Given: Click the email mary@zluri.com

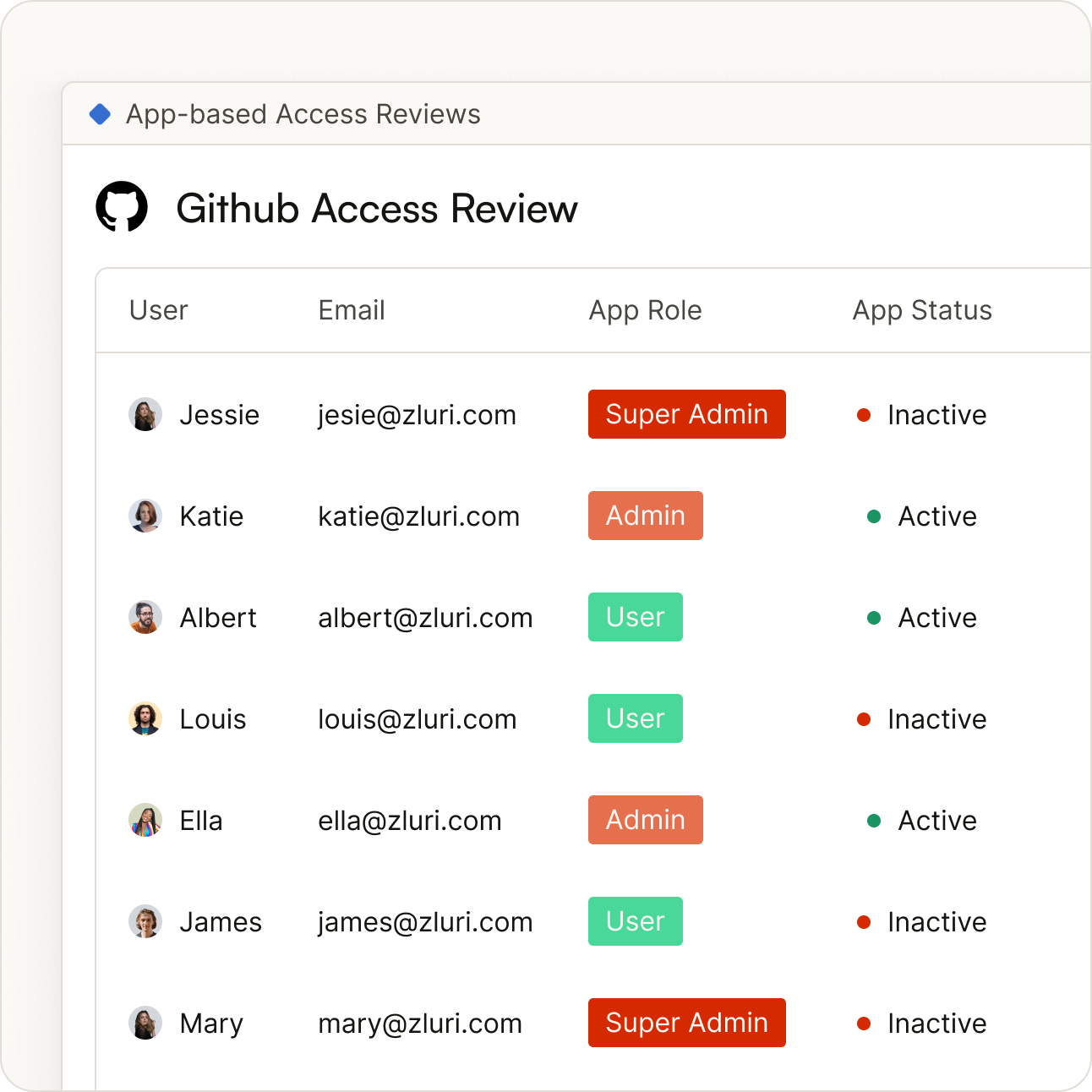Looking at the screenshot, I should coord(420,1024).
